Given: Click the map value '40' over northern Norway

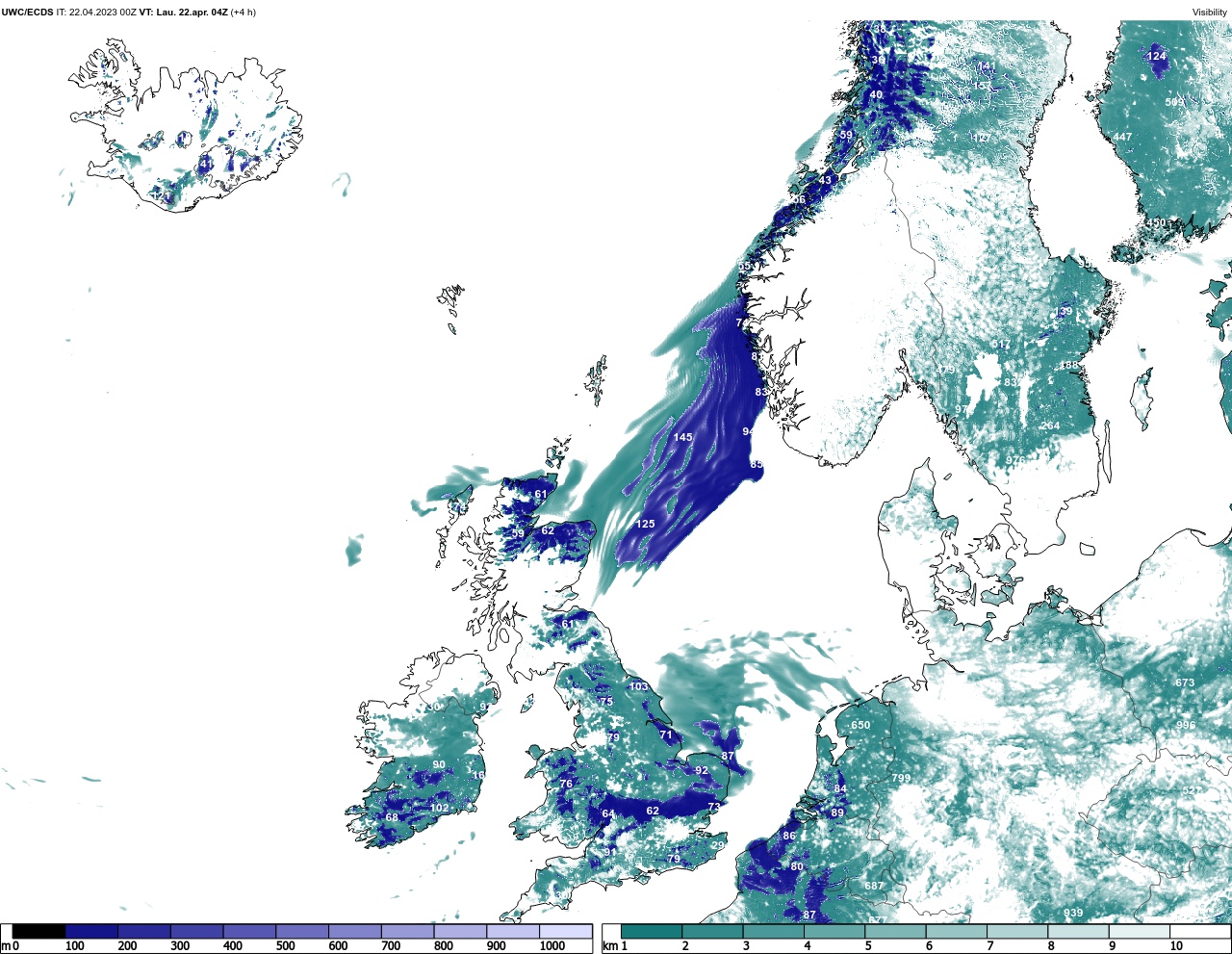Looking at the screenshot, I should [876, 95].
